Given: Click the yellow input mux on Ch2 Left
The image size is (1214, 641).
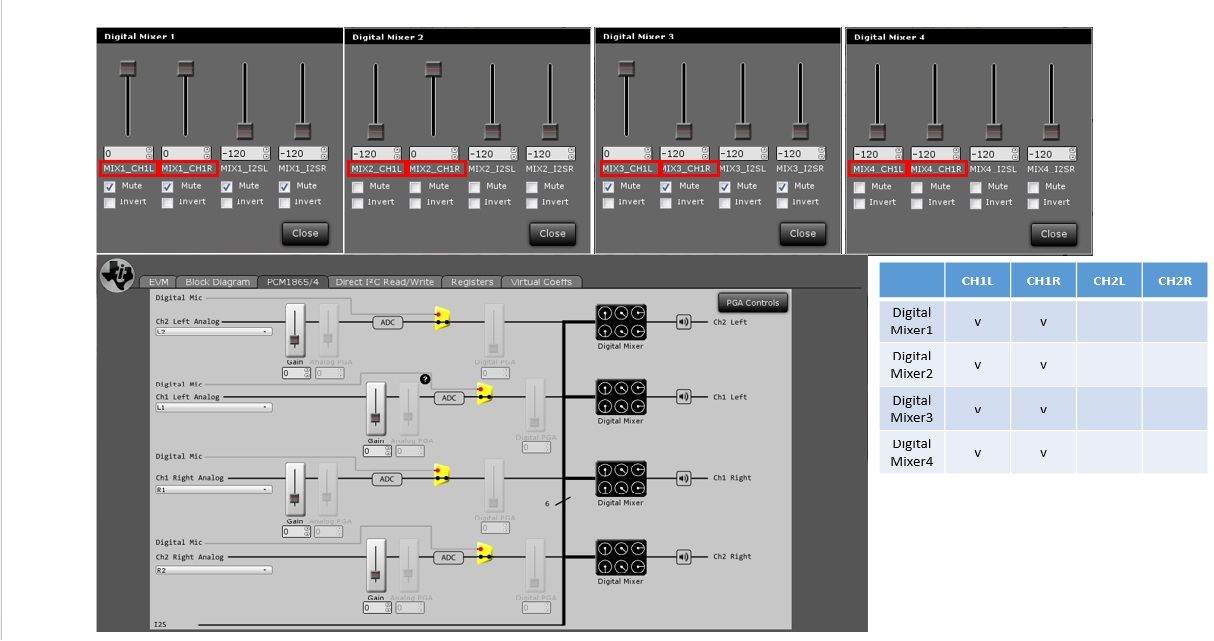Looking at the screenshot, I should pos(441,318).
